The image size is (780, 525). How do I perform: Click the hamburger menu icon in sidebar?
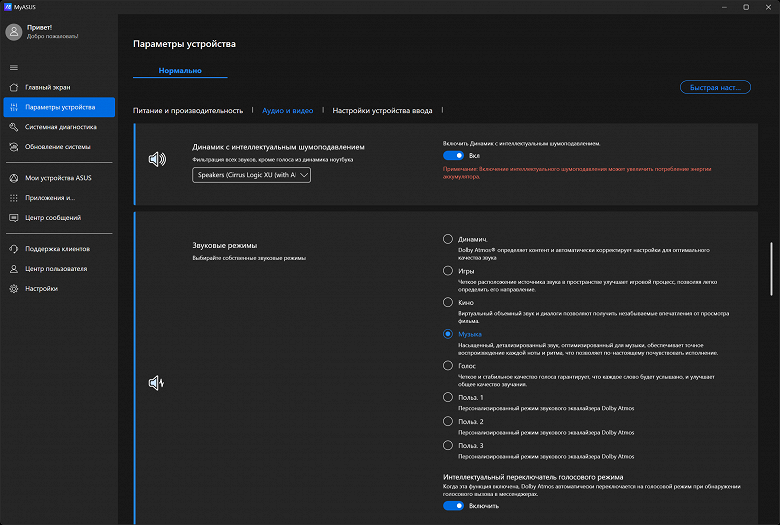tap(14, 67)
